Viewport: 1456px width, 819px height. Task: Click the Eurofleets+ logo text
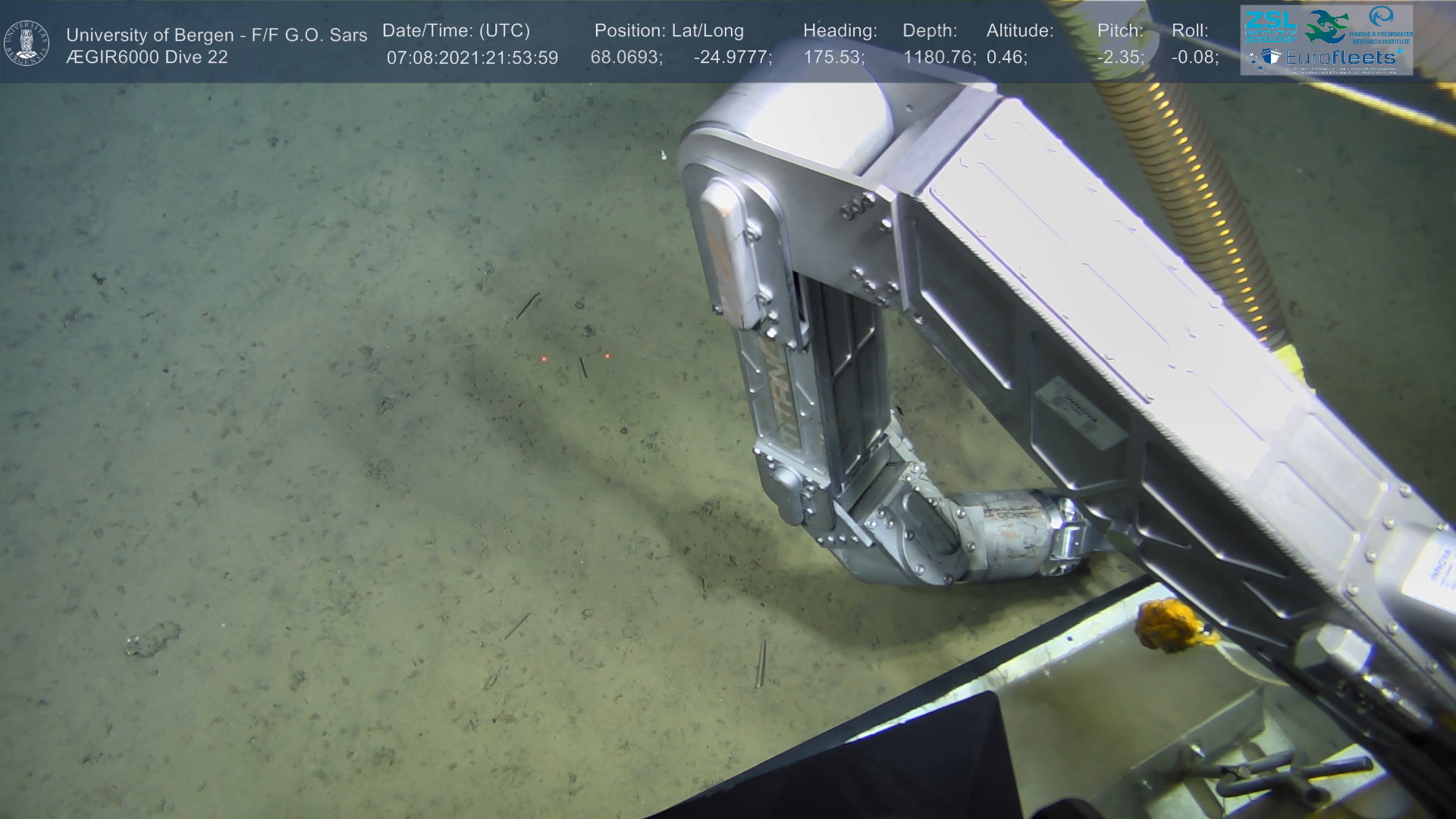[x=1340, y=58]
